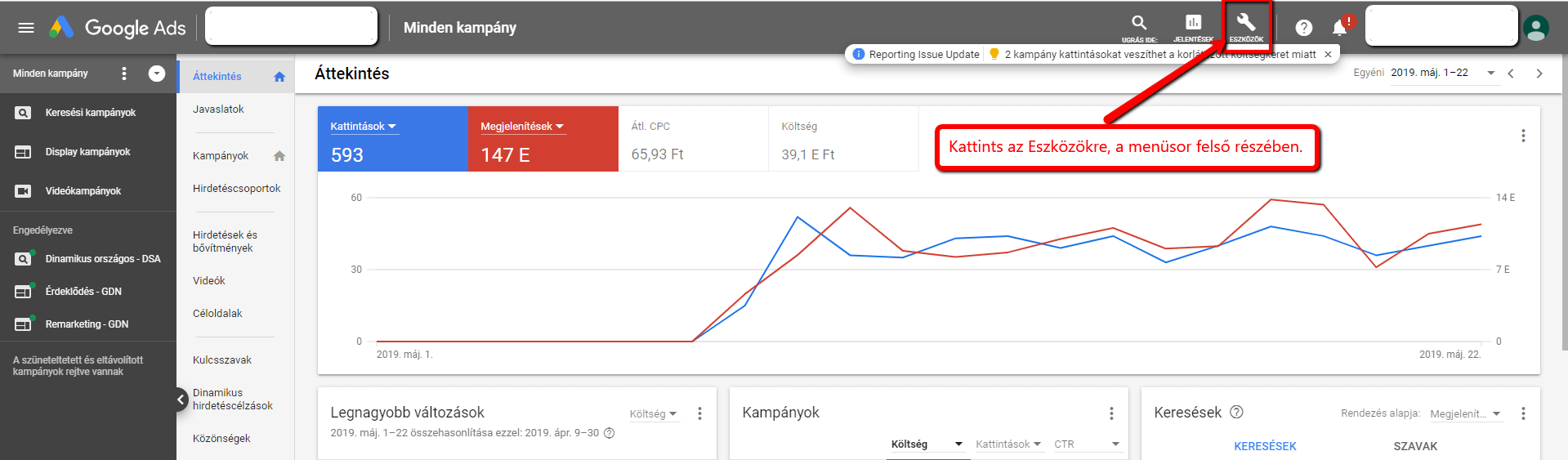Viewport: 1568px width, 460px height.
Task: Open the help question mark icon
Action: [x=1304, y=28]
